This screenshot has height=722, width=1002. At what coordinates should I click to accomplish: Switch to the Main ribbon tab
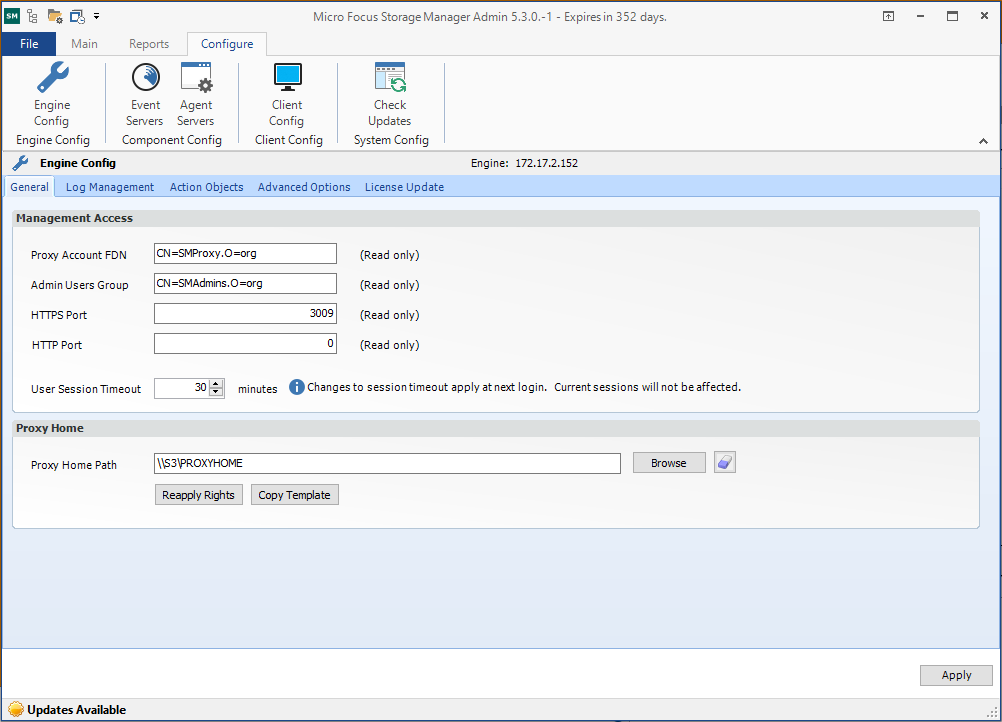point(84,43)
